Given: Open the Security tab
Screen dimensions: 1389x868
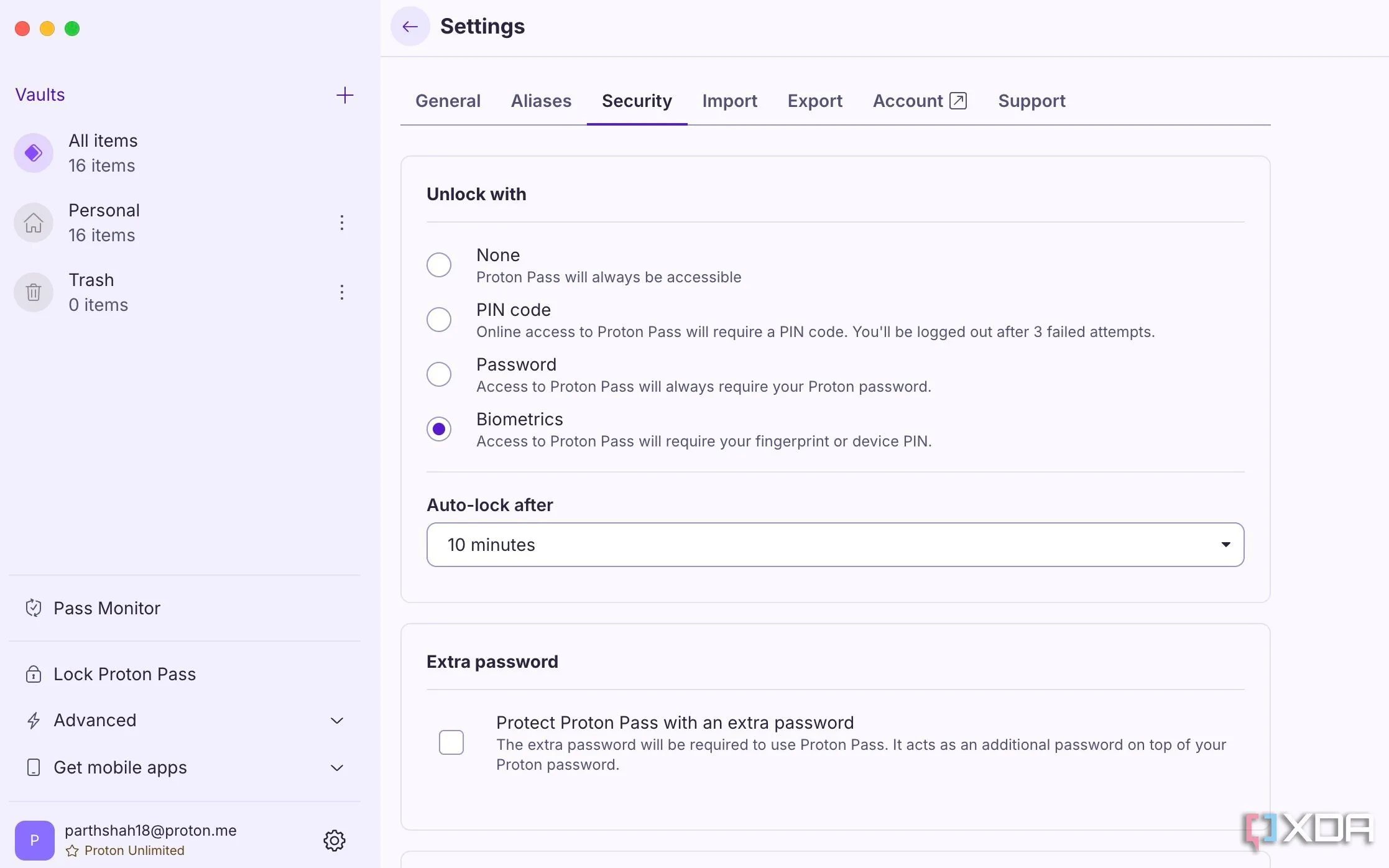Looking at the screenshot, I should [x=637, y=101].
